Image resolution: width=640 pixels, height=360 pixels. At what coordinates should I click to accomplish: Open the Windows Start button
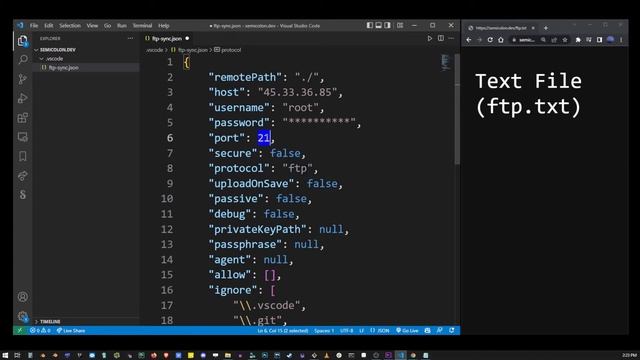[x=5, y=355]
